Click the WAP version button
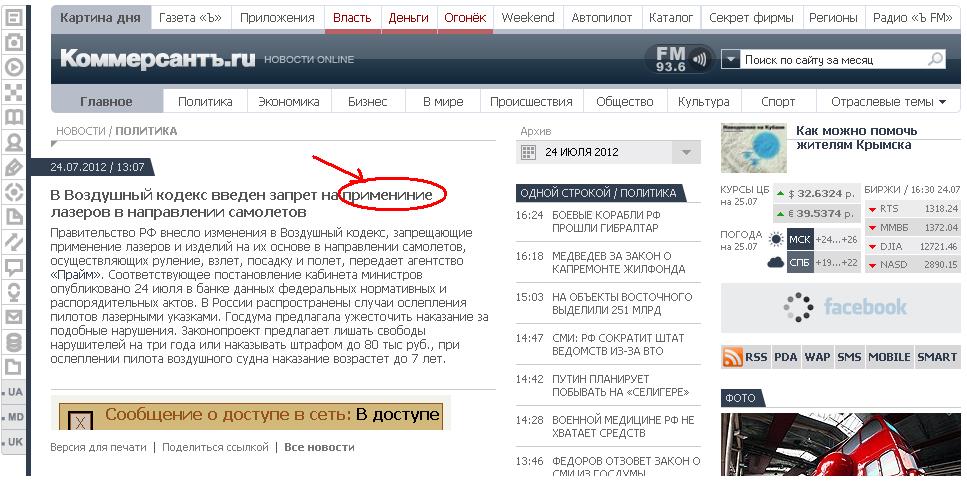Viewport: 967px width, 493px height. (x=817, y=357)
